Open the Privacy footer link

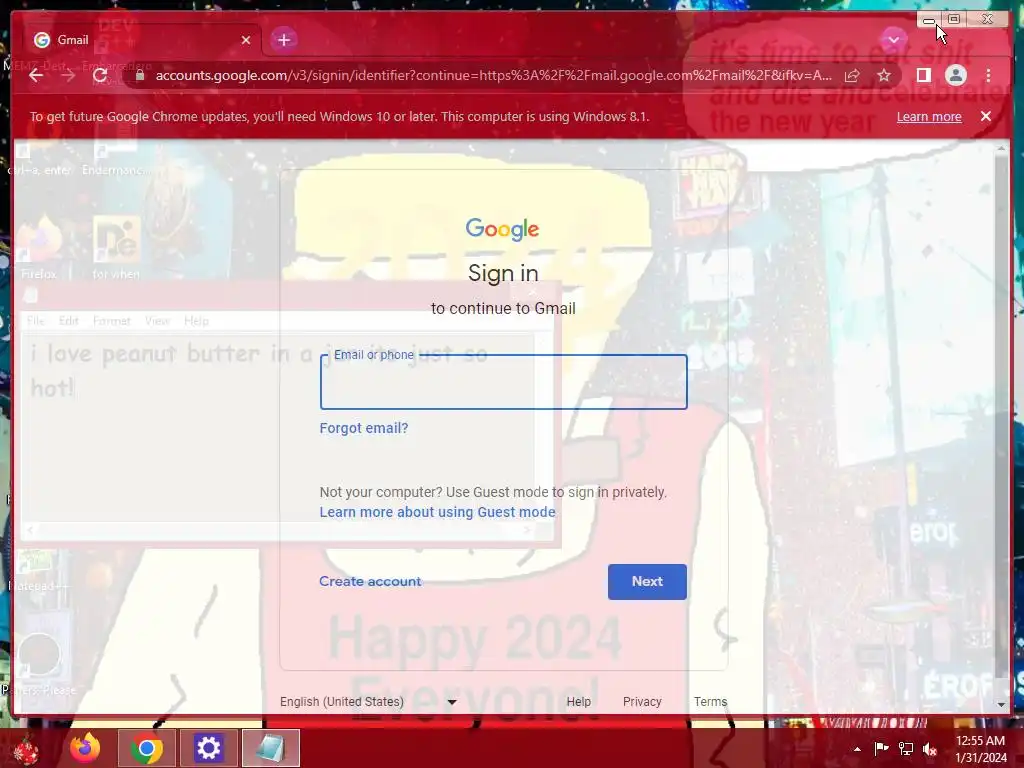[642, 702]
